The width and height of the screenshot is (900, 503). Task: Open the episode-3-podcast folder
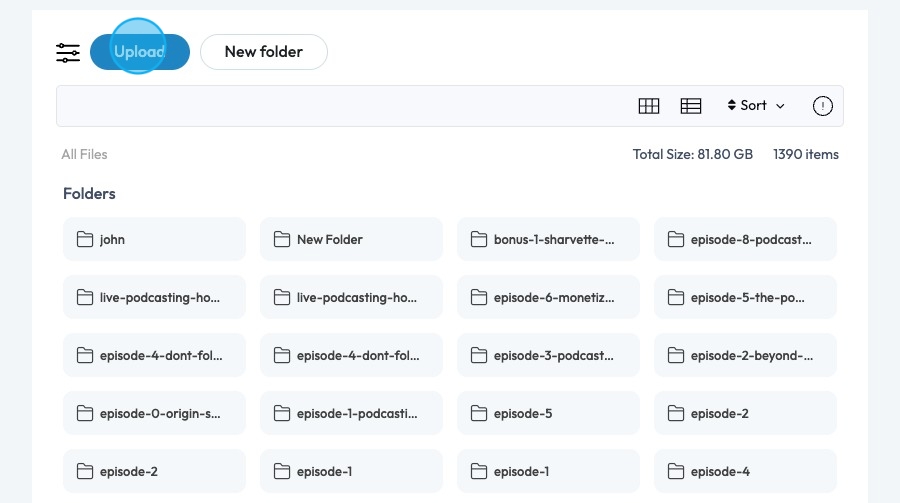pos(548,356)
